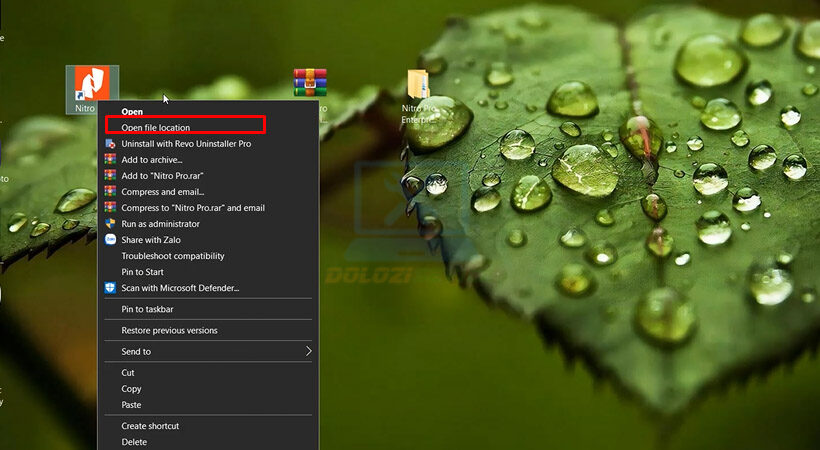Screen dimensions: 820x450
Task: Click the shield icon beside Run as administrator
Action: pyautogui.click(x=111, y=224)
